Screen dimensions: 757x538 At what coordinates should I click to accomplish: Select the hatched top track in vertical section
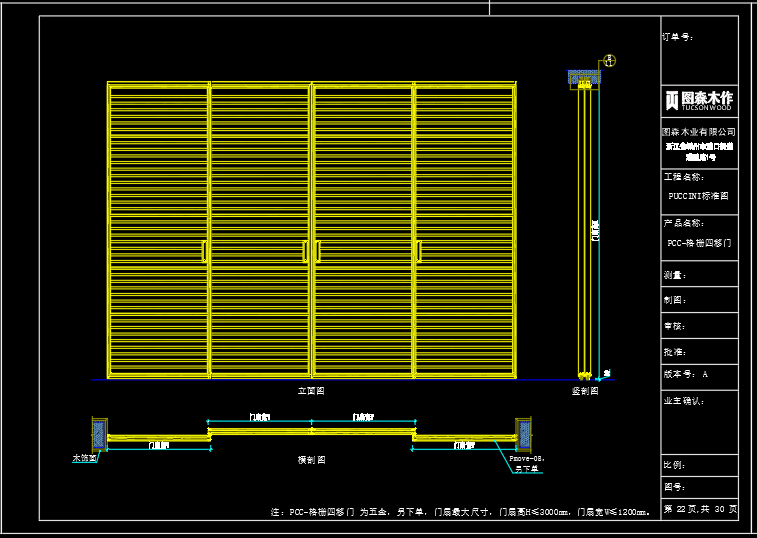tap(582, 78)
